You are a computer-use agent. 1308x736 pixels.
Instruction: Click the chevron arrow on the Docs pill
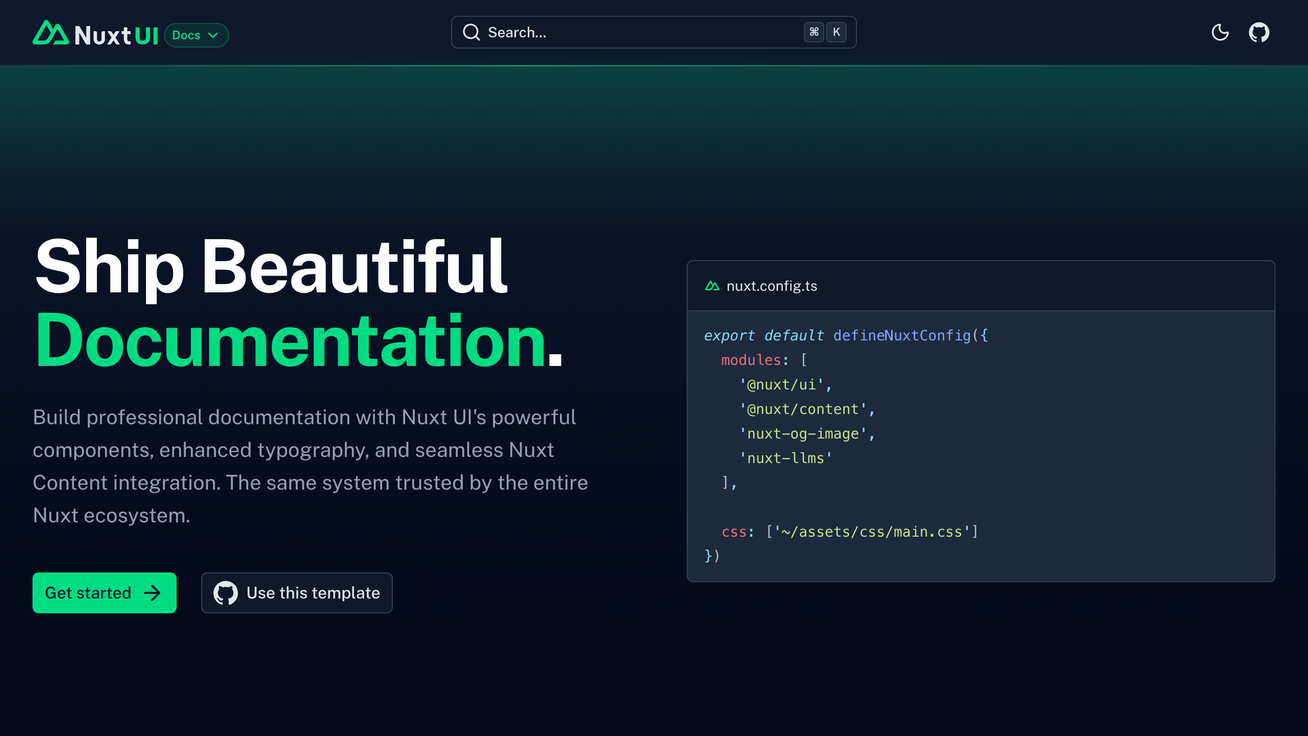pyautogui.click(x=215, y=35)
